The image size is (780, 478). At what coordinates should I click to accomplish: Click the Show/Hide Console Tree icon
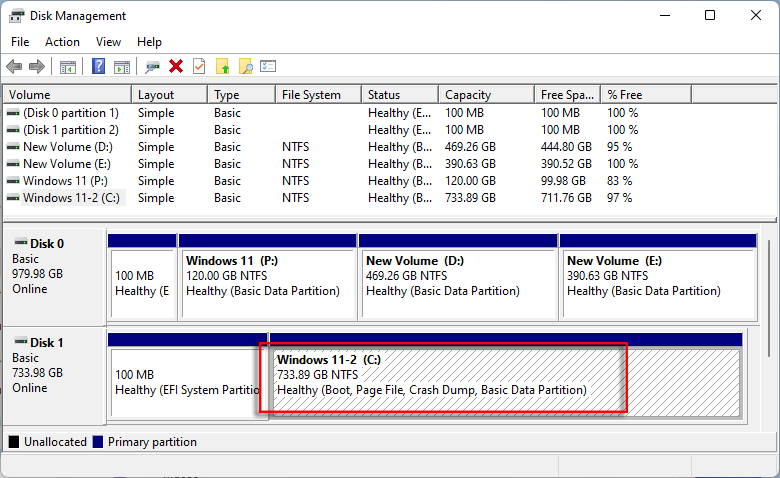coord(68,66)
